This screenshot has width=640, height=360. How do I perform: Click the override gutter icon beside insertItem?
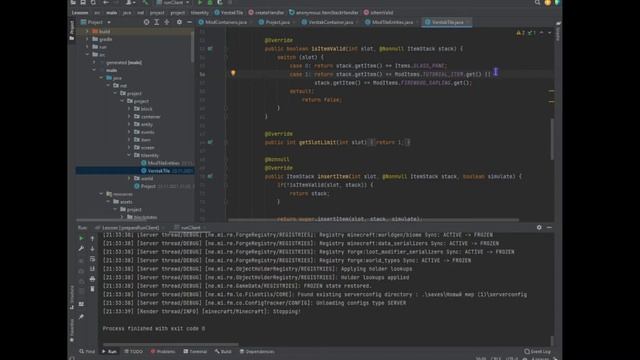[x=210, y=176]
